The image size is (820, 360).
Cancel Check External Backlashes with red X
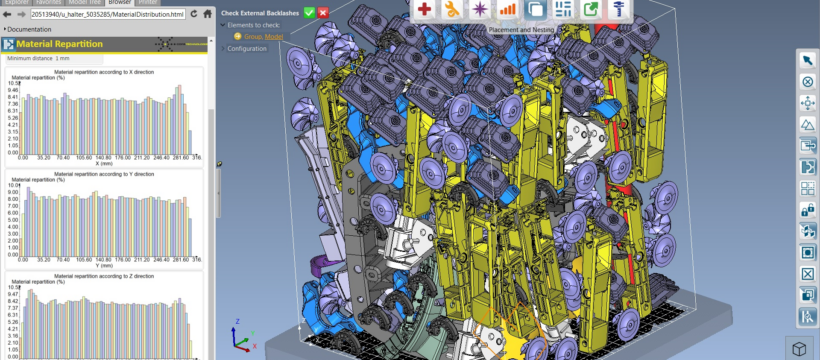point(323,13)
